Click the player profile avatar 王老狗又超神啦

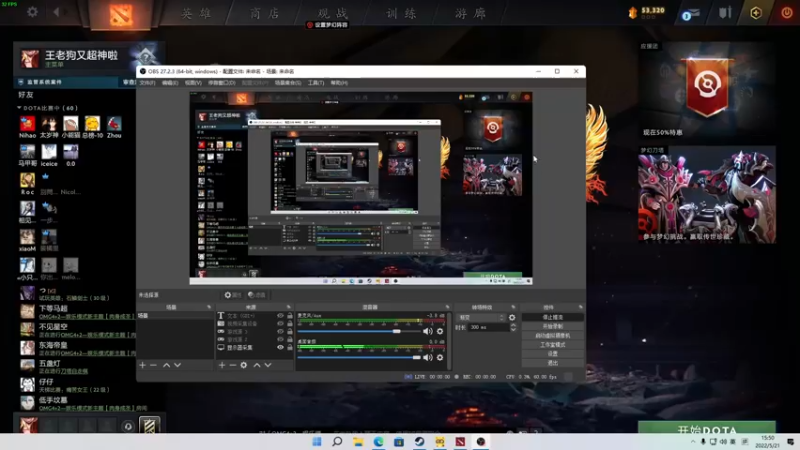[x=30, y=59]
